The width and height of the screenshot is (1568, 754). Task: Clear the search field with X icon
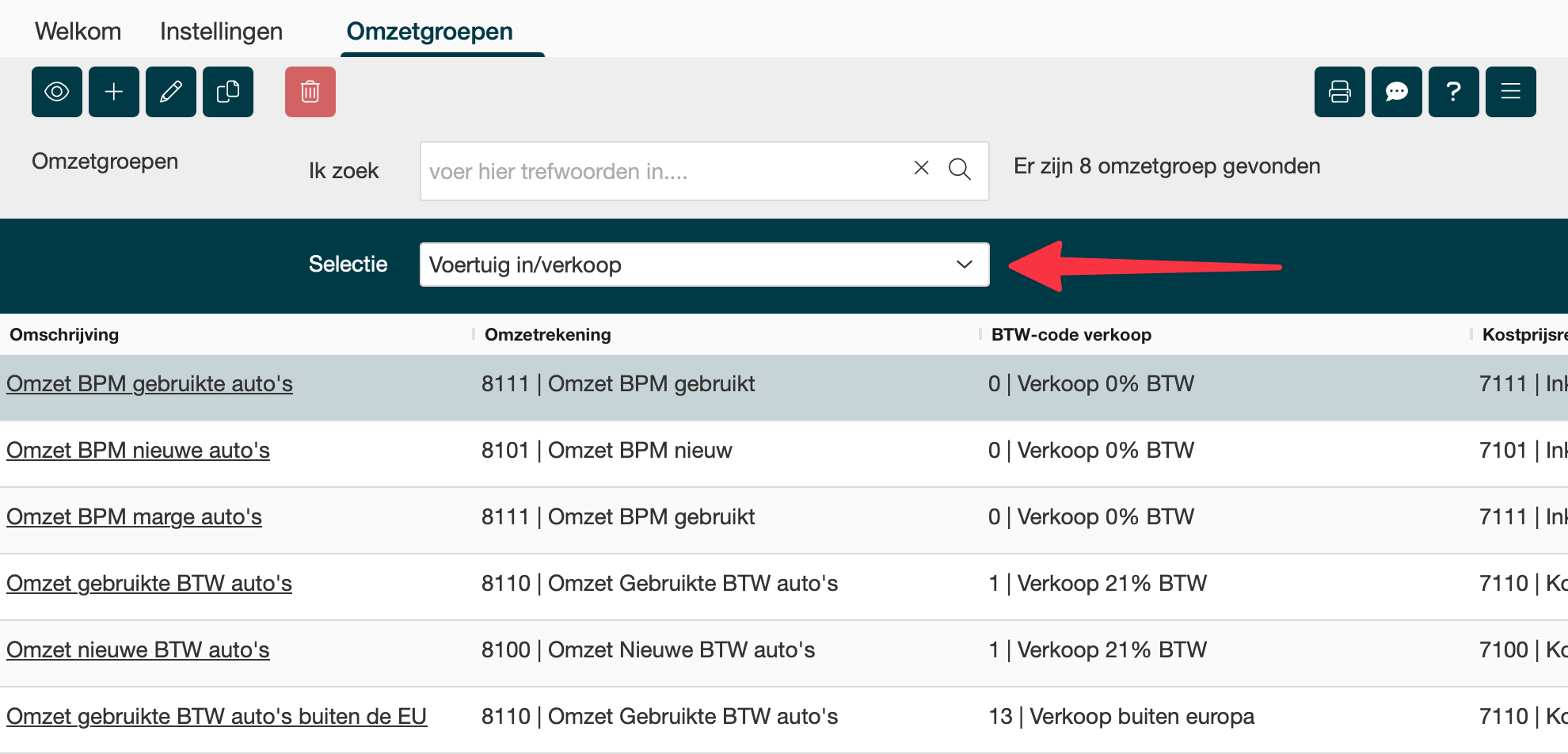(x=921, y=168)
